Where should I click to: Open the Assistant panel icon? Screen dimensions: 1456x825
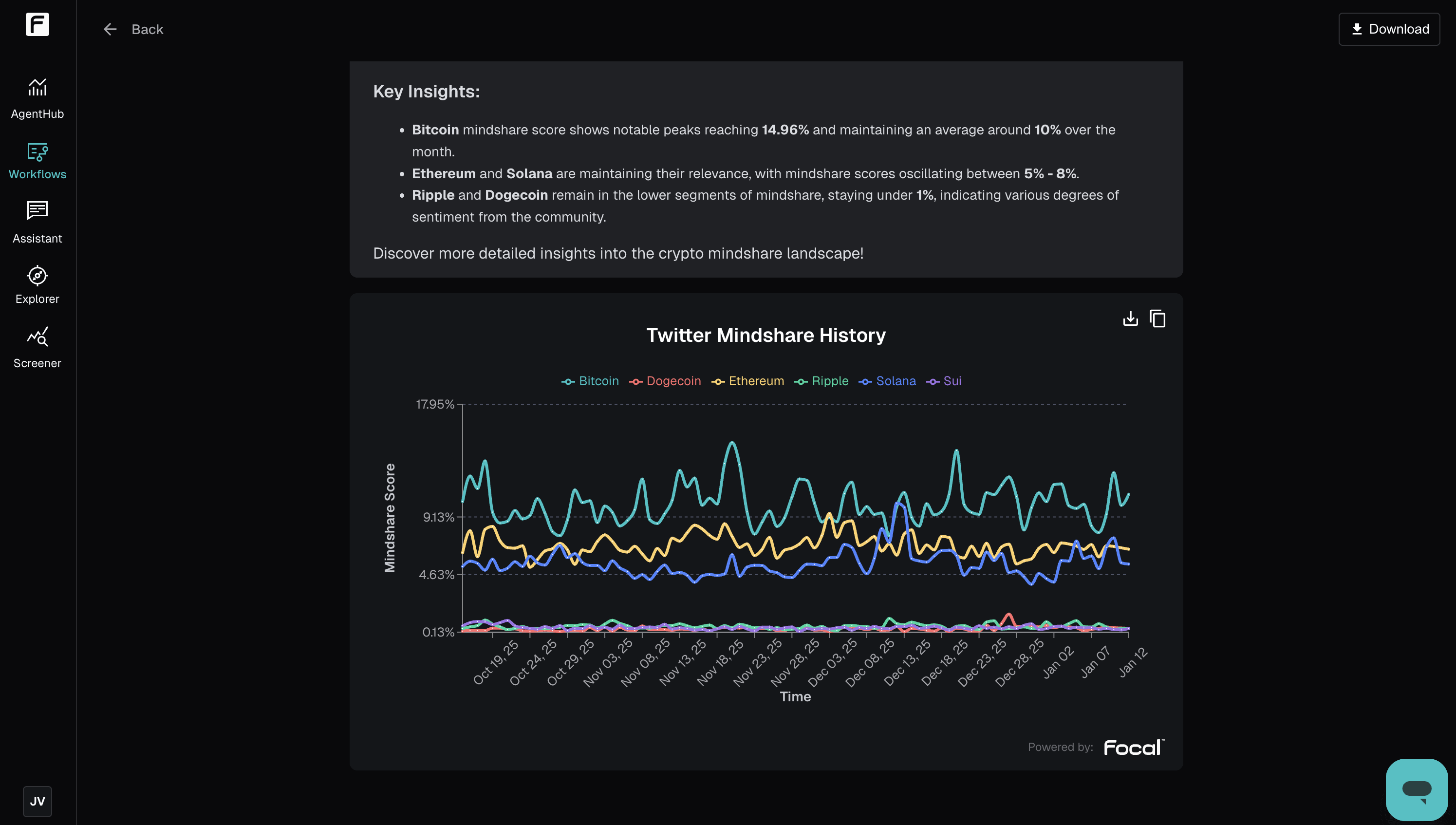(37, 211)
